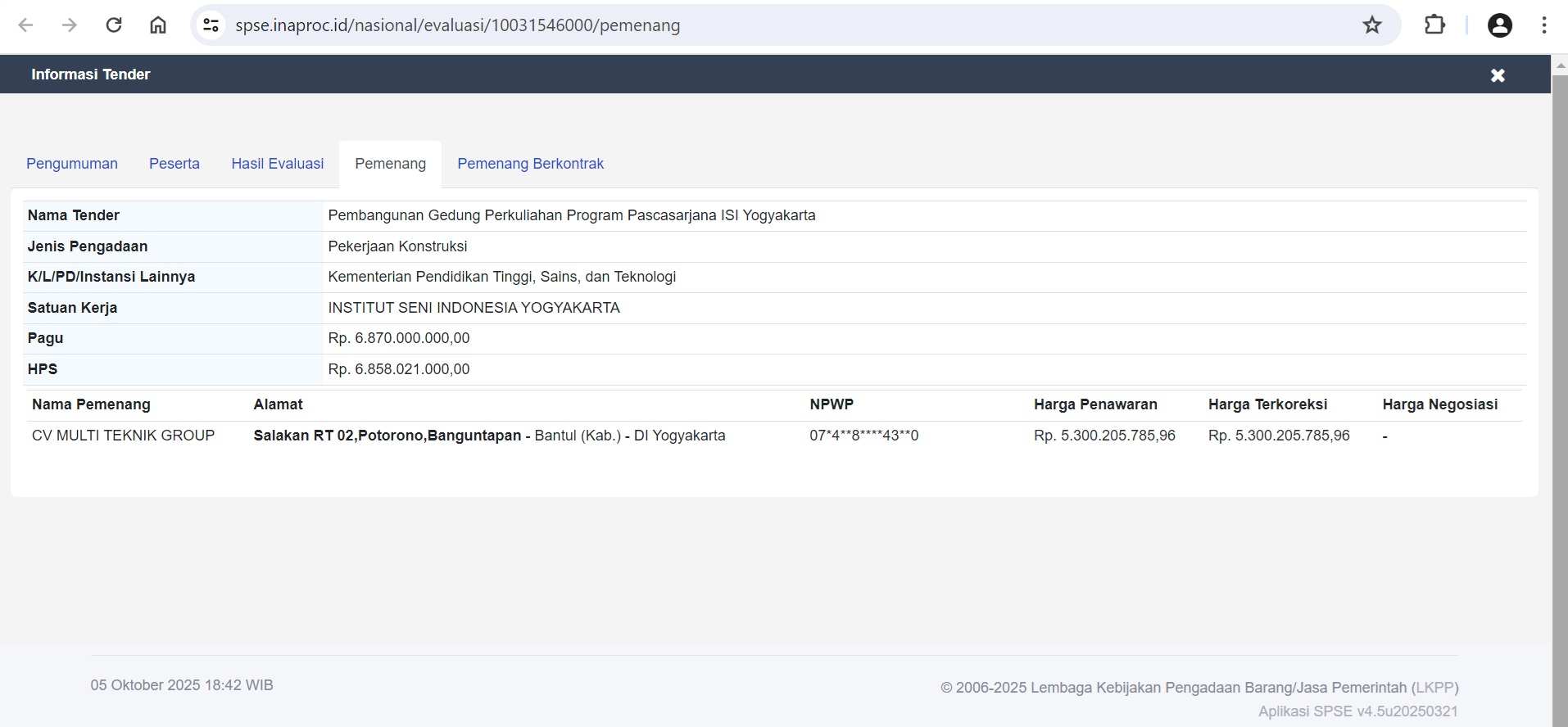
Task: Go to the browser home page
Action: [x=158, y=25]
